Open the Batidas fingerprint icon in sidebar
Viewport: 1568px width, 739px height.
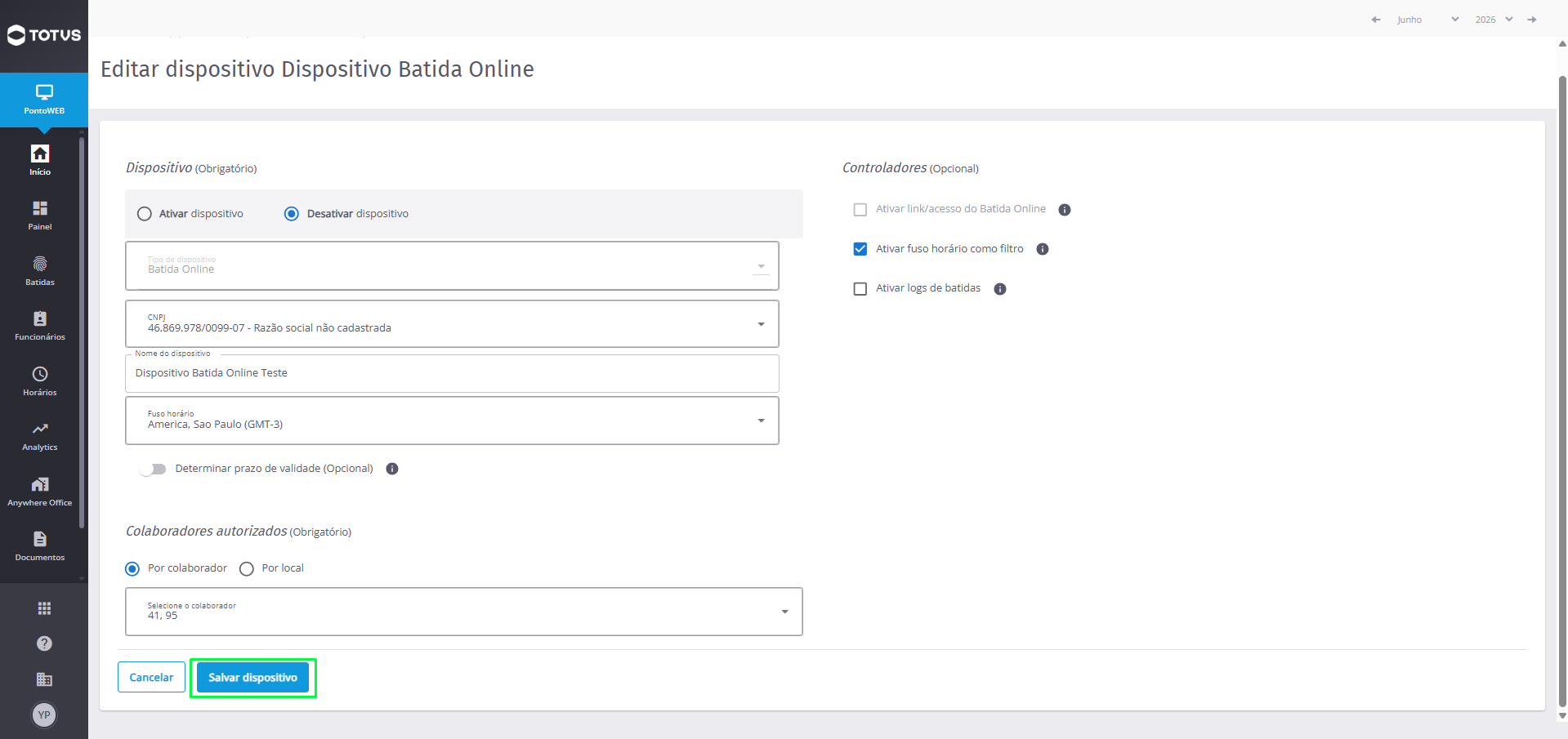[39, 265]
